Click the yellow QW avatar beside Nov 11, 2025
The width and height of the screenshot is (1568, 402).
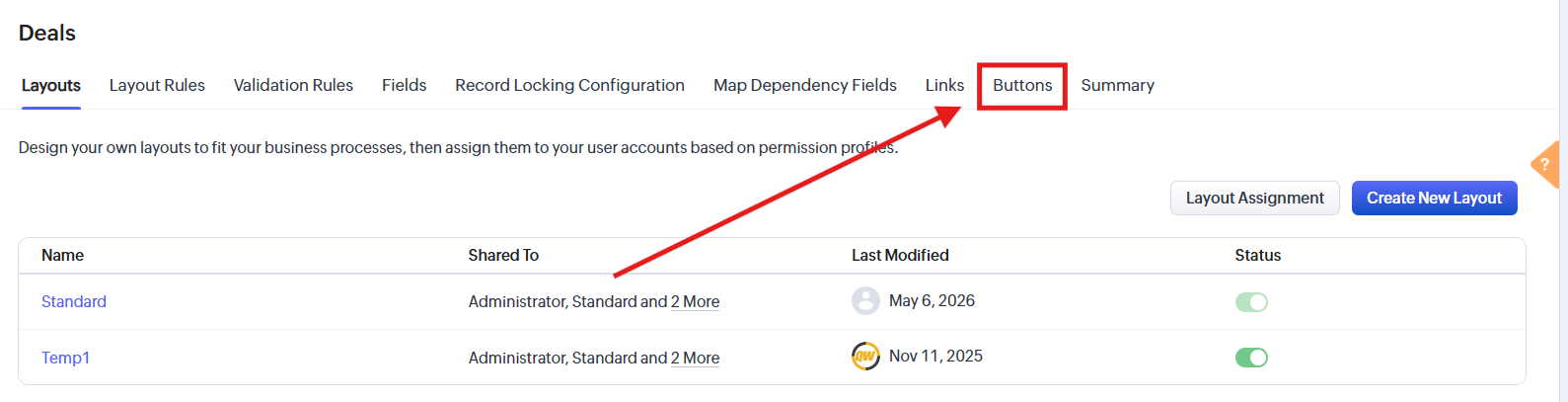pos(865,356)
